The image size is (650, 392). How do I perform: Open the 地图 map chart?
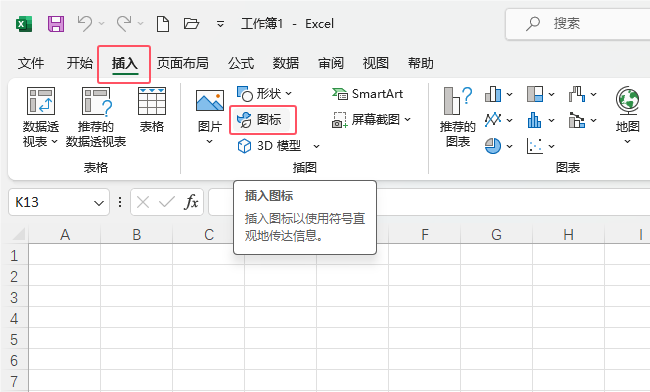pos(627,115)
